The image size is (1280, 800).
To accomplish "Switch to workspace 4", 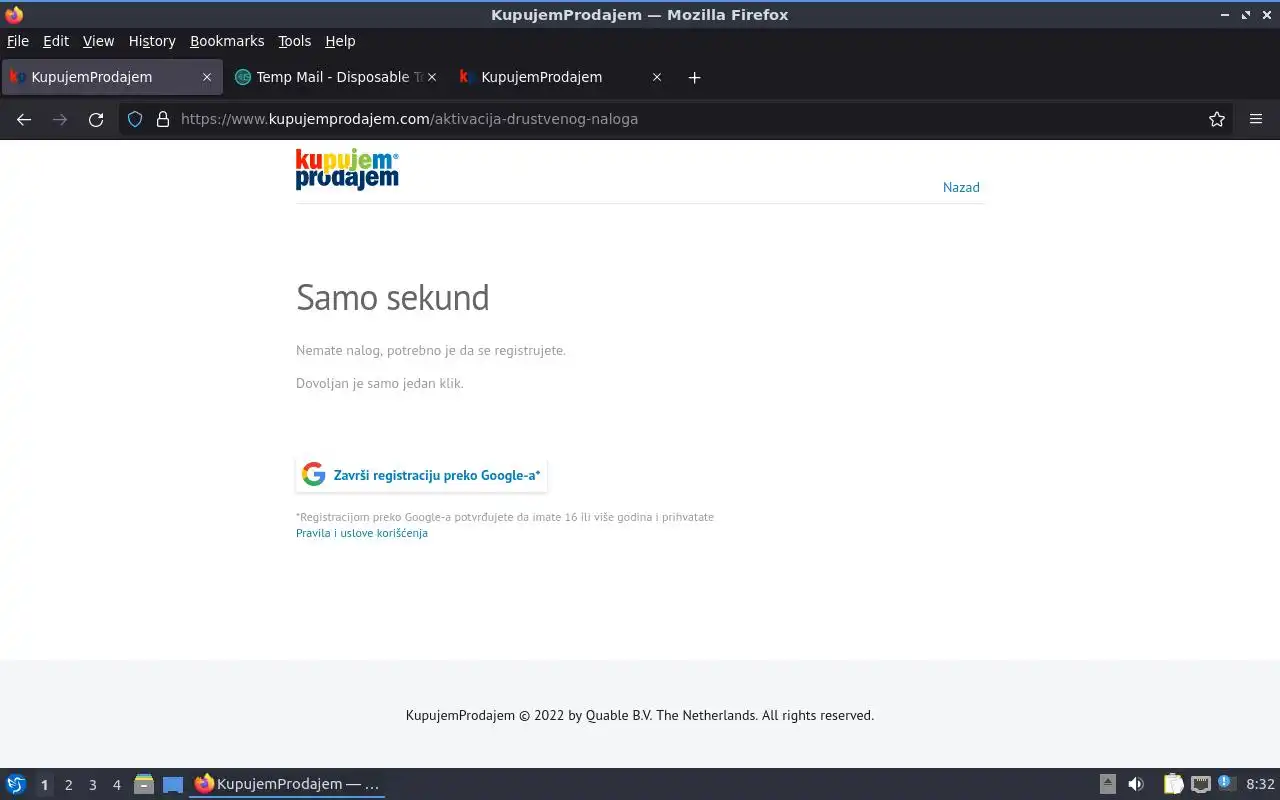I will [x=116, y=785].
